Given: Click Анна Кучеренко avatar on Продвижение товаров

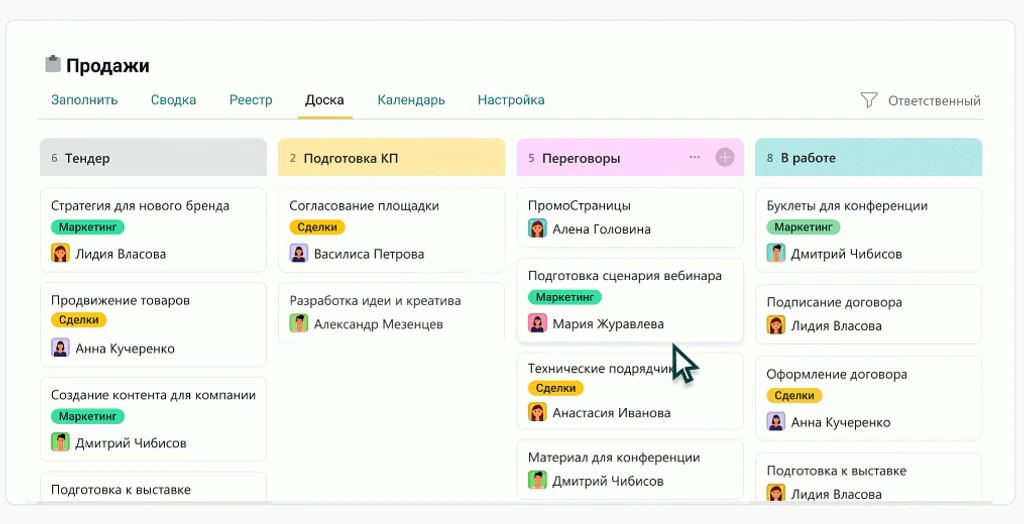Looking at the screenshot, I should [x=60, y=348].
